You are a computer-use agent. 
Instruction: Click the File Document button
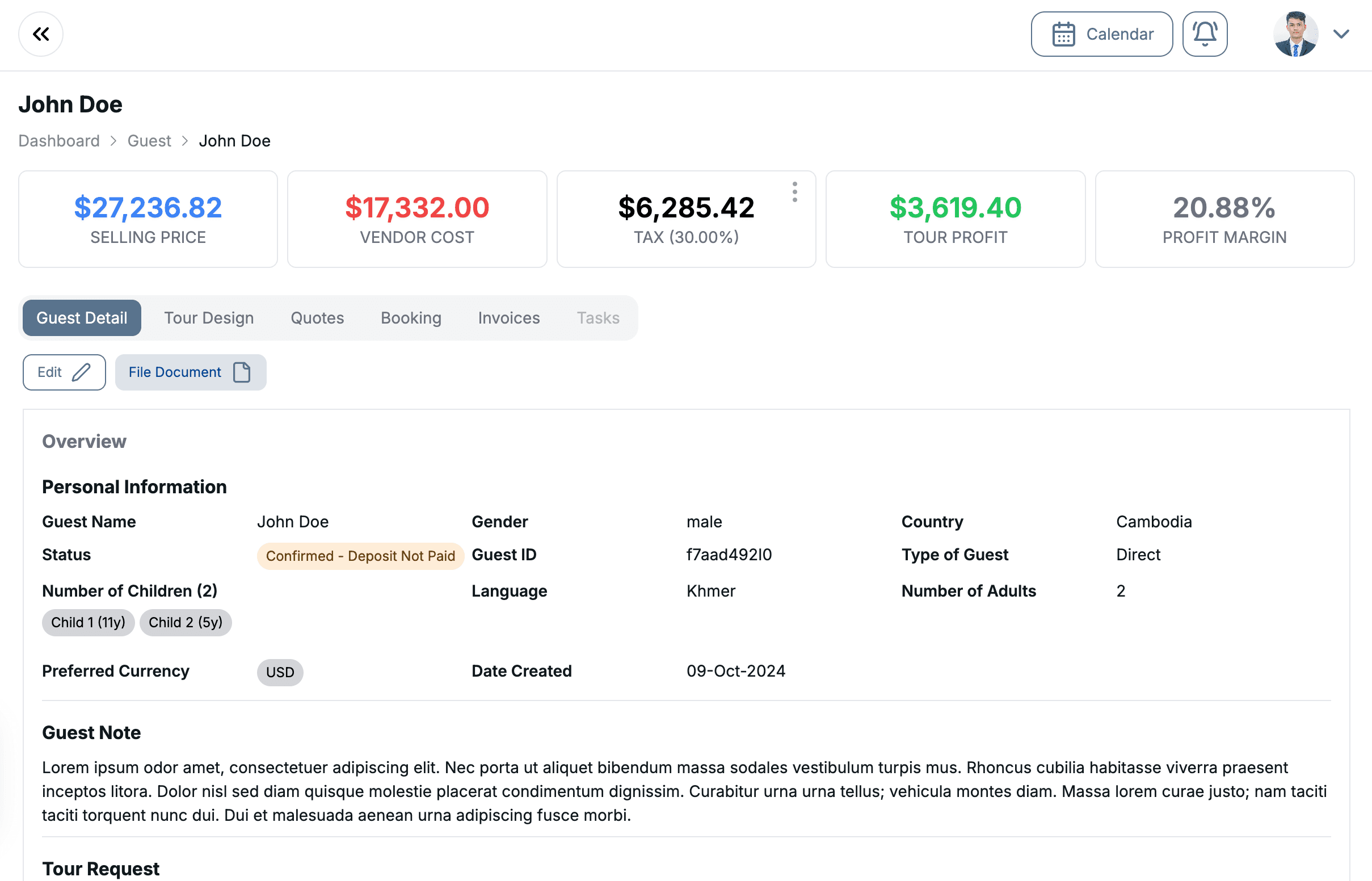coord(190,372)
